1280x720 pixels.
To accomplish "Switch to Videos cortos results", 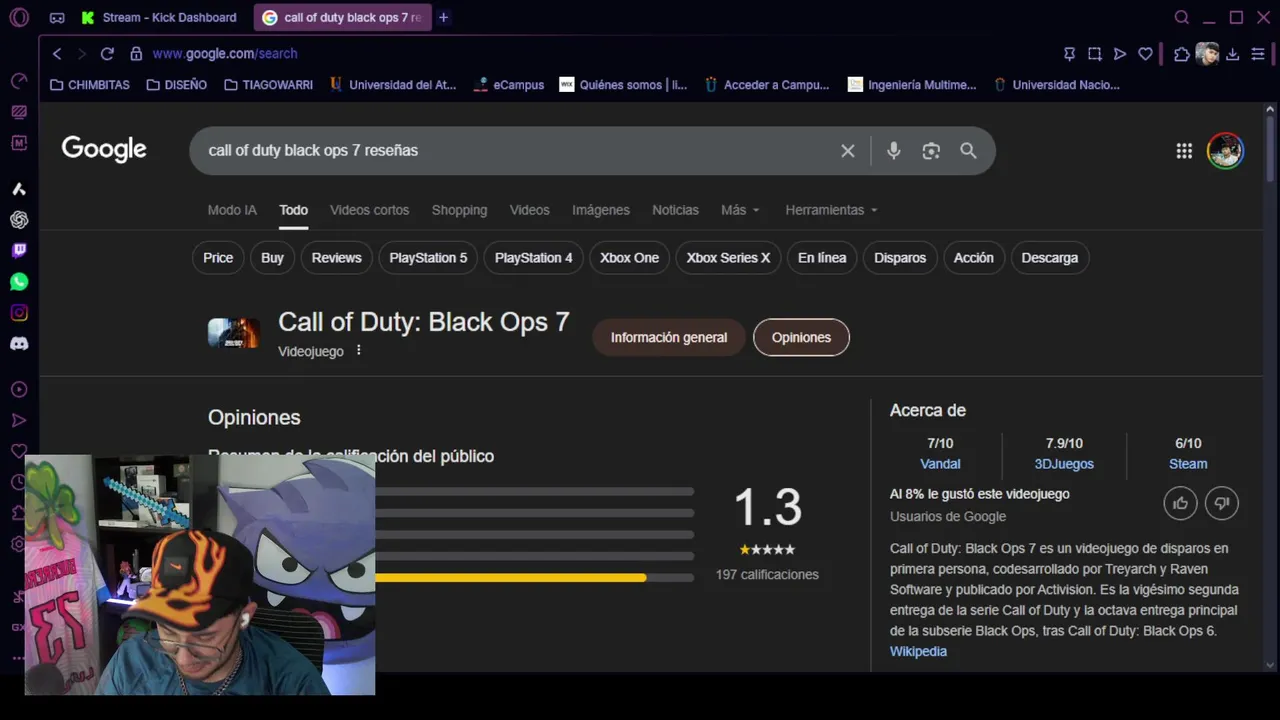I will 369,210.
